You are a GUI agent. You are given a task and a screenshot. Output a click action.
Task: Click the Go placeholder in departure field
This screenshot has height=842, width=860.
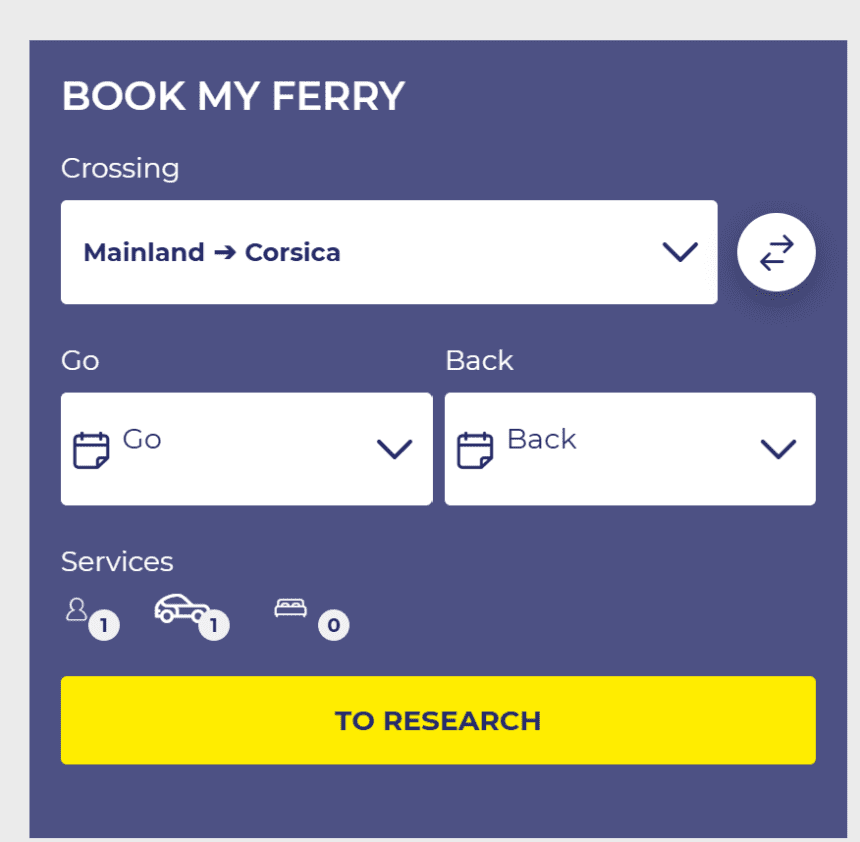tap(142, 439)
